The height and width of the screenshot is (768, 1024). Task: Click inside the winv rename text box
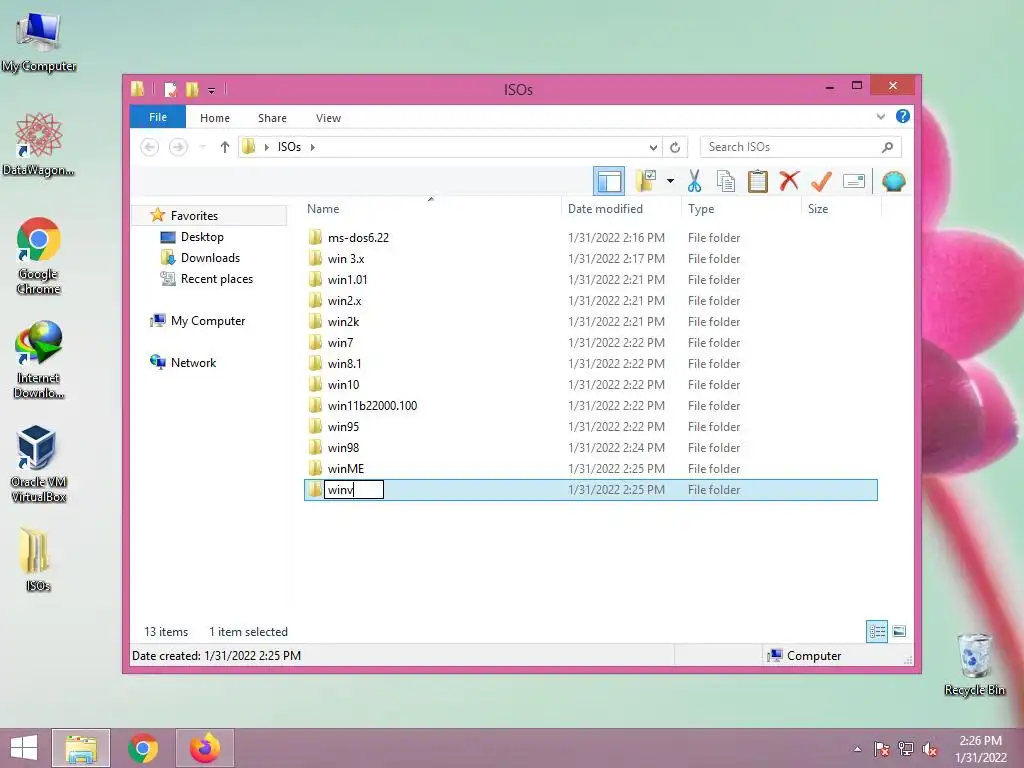pyautogui.click(x=354, y=490)
